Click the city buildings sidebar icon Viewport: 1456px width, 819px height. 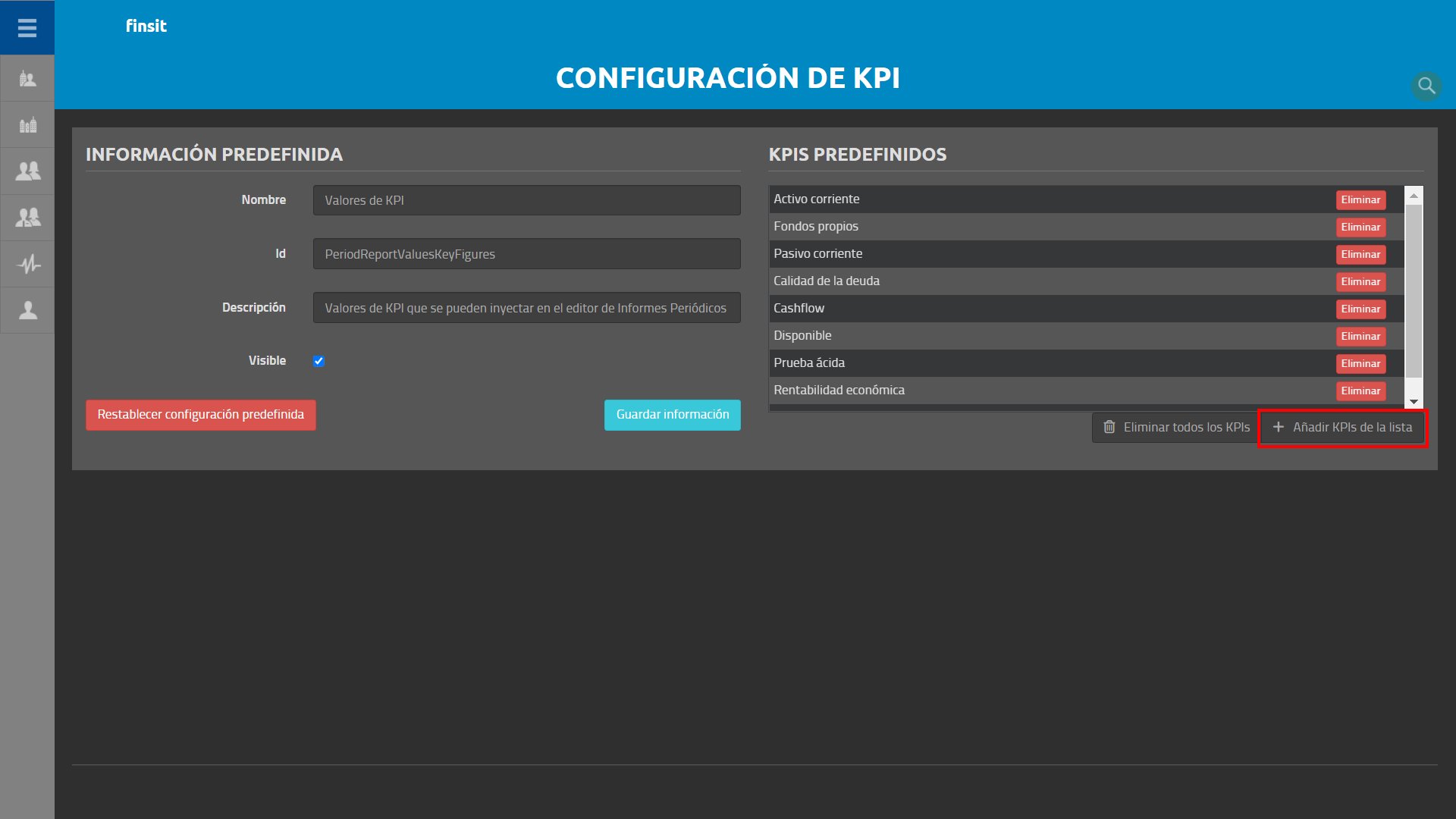click(x=27, y=124)
